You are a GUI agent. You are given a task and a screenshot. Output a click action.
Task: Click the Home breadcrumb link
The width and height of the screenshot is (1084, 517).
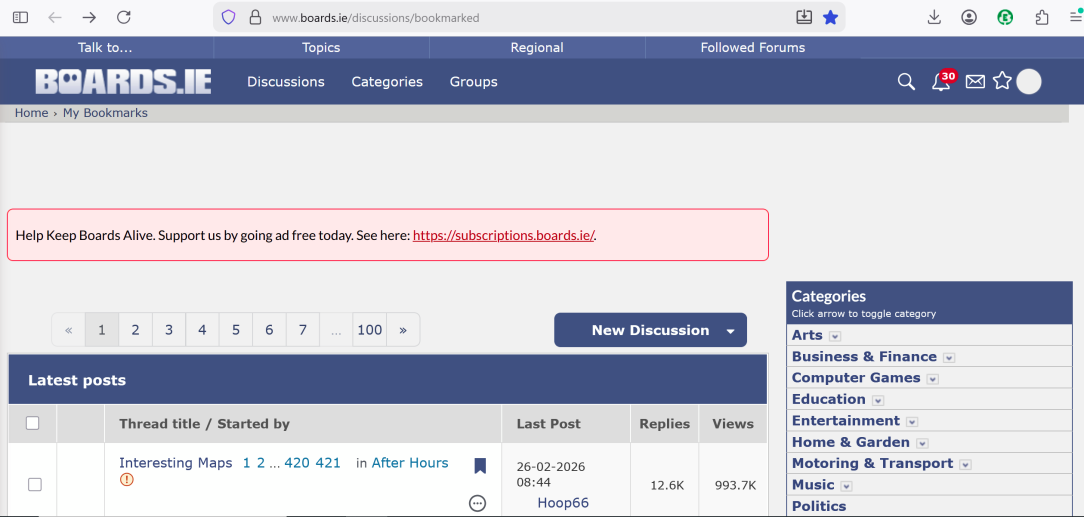[x=32, y=113]
